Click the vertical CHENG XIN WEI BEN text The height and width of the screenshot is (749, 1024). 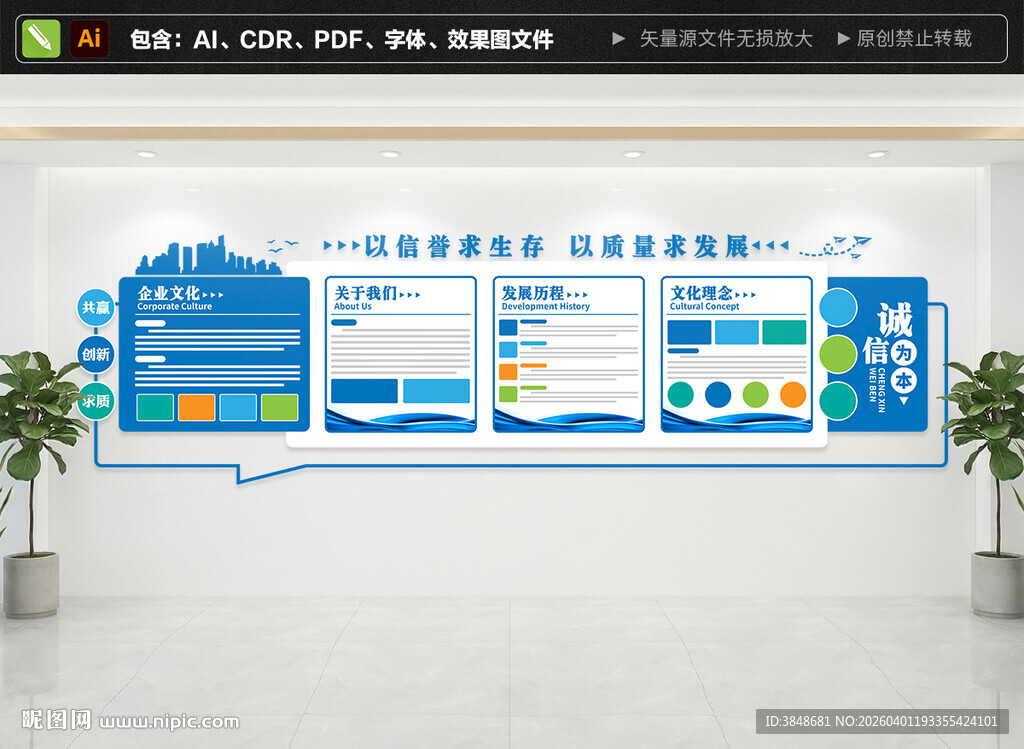pos(876,390)
